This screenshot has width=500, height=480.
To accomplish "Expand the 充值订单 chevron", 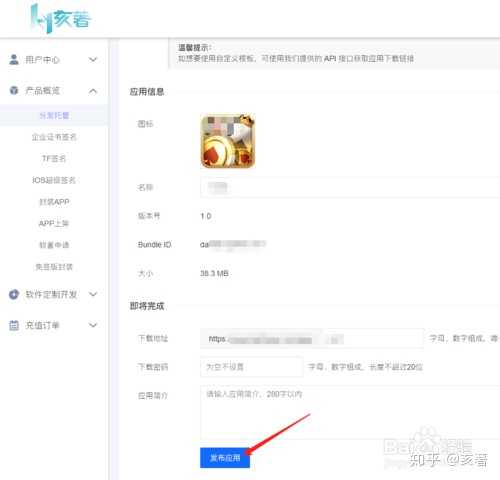I will [93, 325].
